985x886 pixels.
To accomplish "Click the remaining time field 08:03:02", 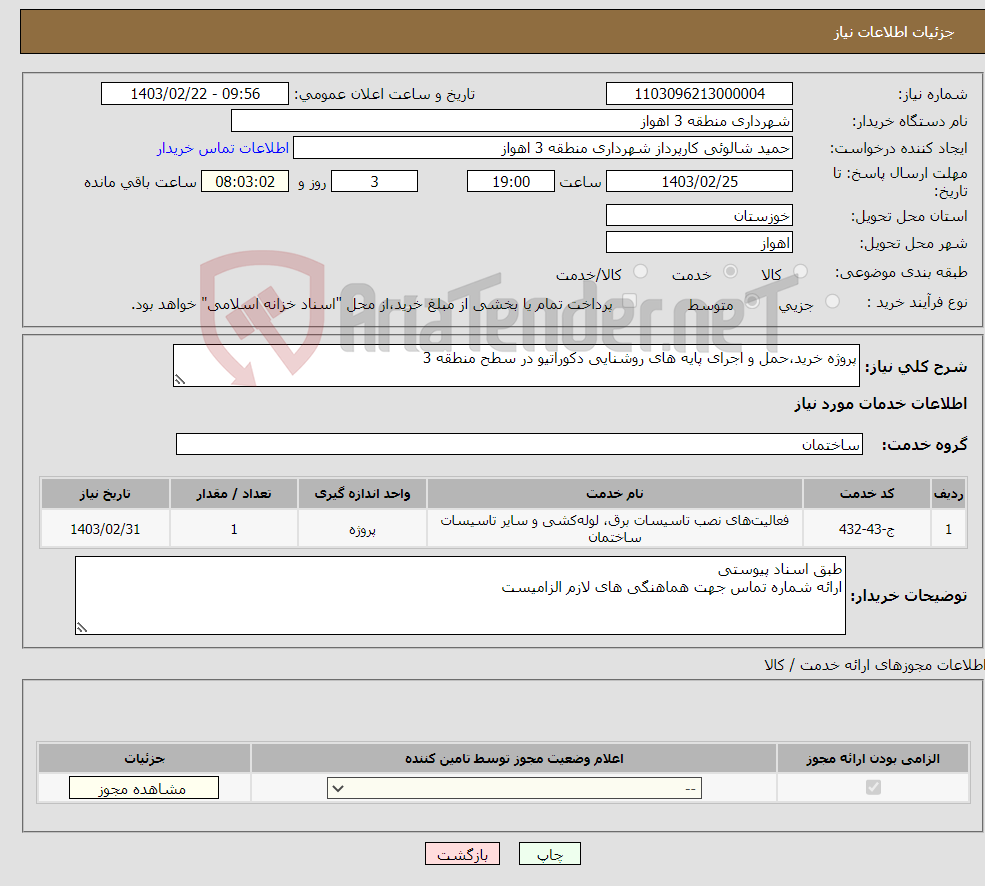I will [x=245, y=182].
